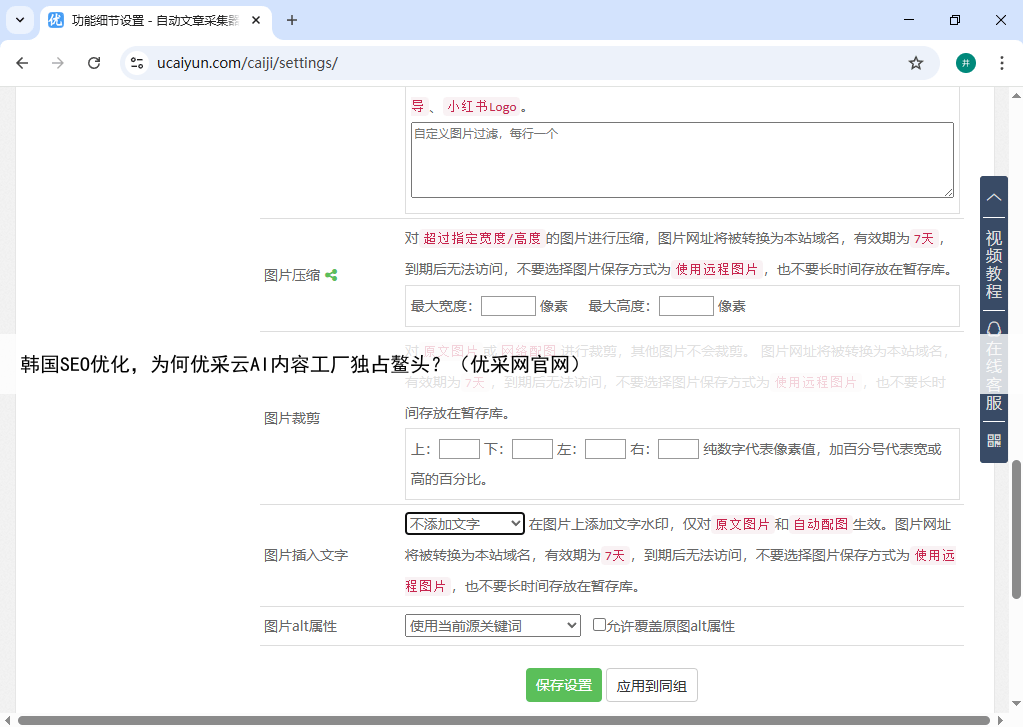This screenshot has height=727, width=1023.
Task: Expand the 不添加文字 watermark dropdown
Action: [464, 524]
